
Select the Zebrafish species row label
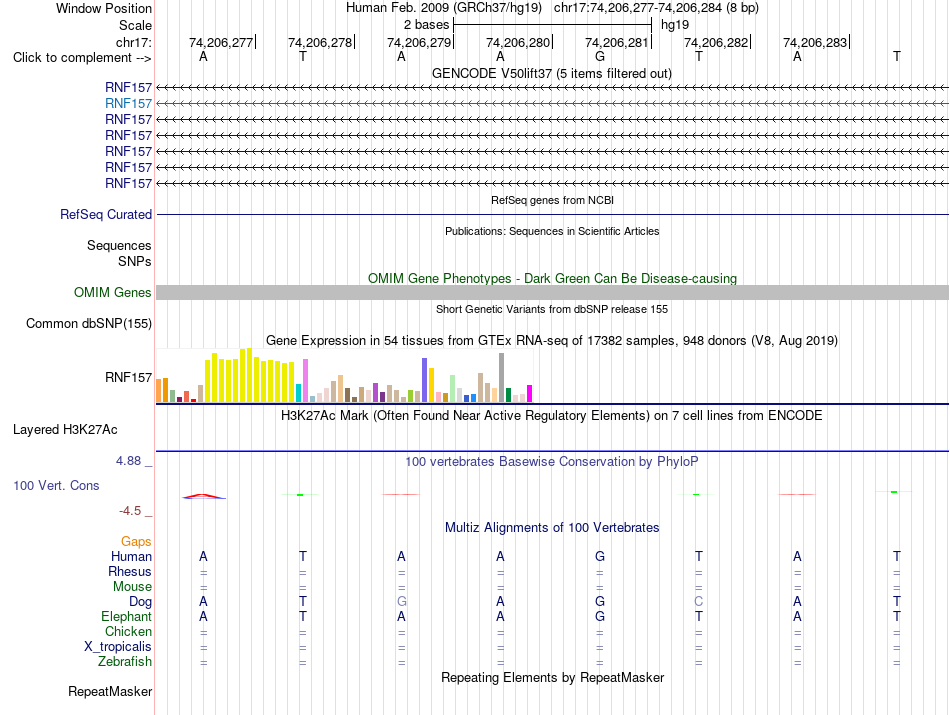[125, 661]
